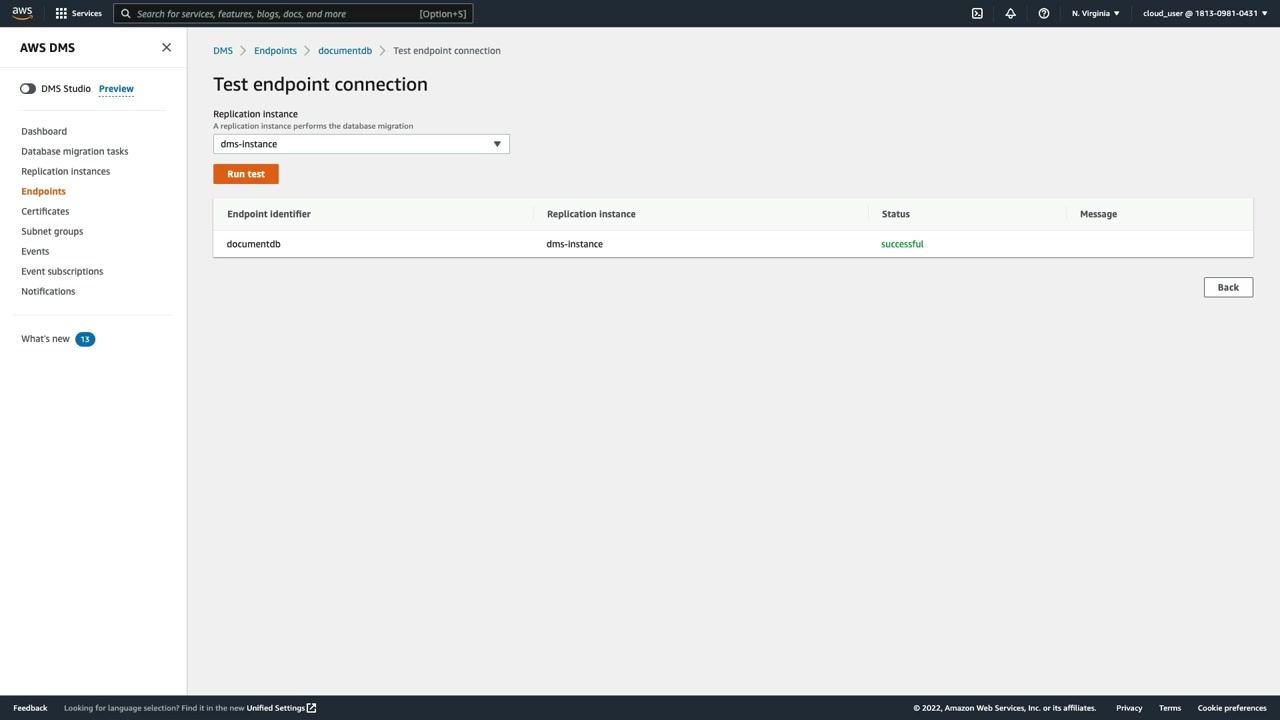Open Cookie preferences in the footer
This screenshot has width=1280, height=720.
(x=1232, y=708)
